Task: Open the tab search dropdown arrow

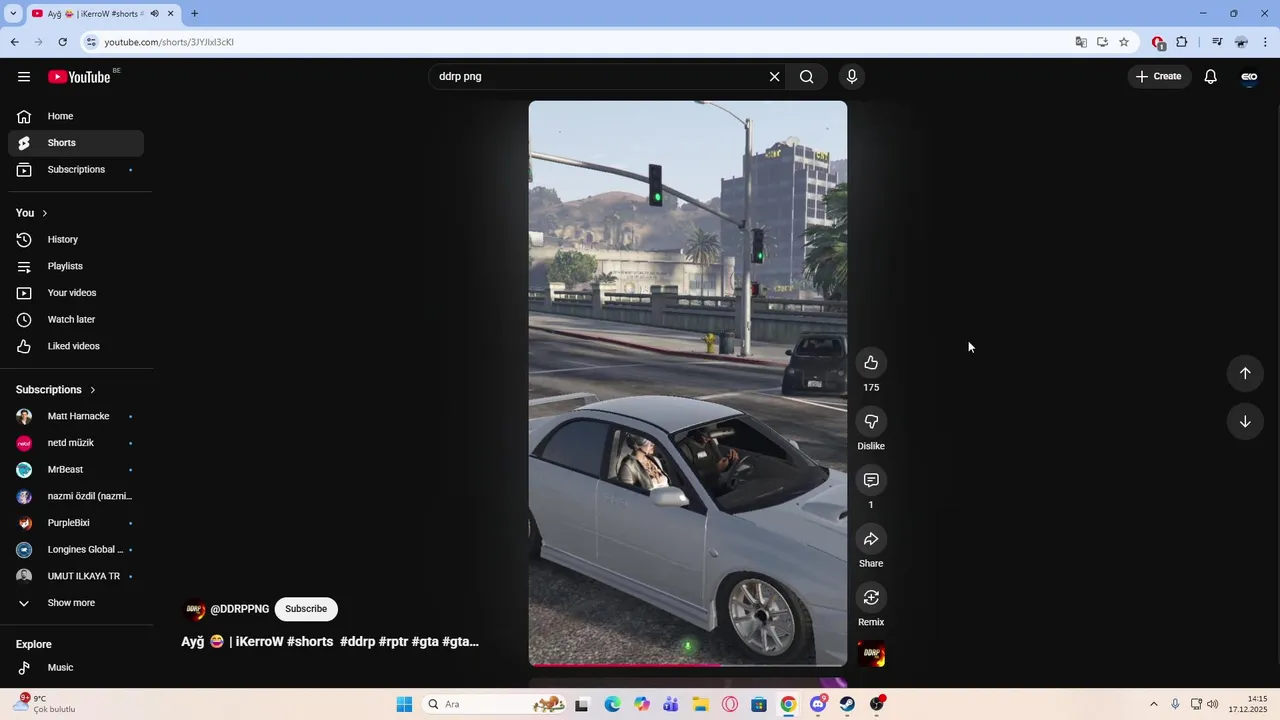Action: click(x=13, y=14)
